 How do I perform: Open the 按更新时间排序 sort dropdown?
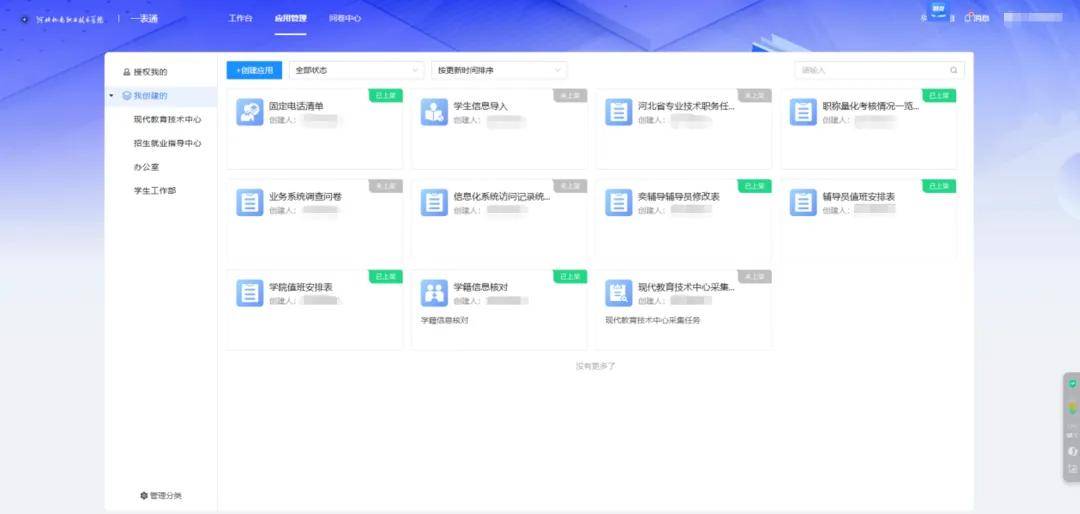click(499, 70)
